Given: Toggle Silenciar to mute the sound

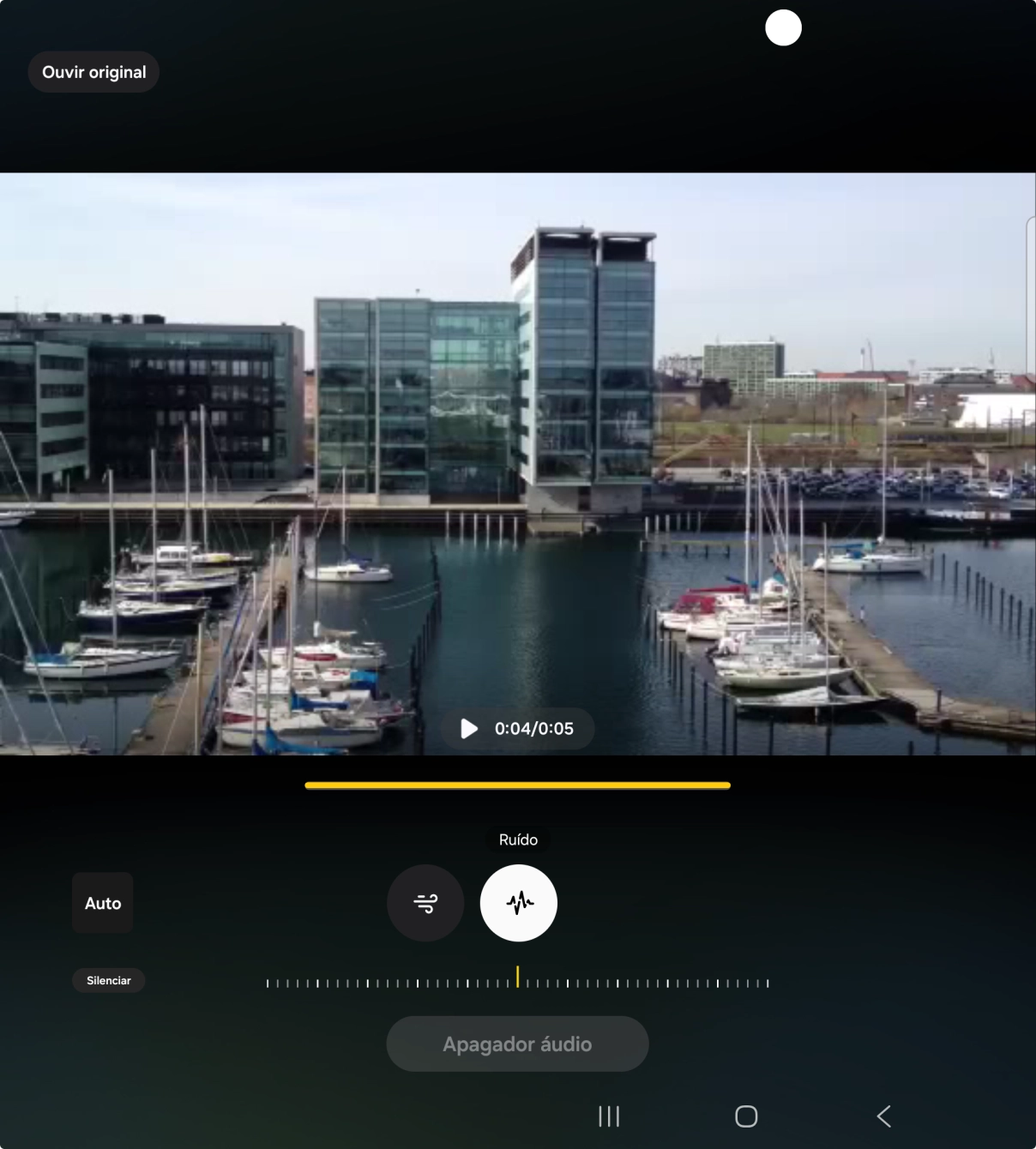Looking at the screenshot, I should (x=109, y=980).
